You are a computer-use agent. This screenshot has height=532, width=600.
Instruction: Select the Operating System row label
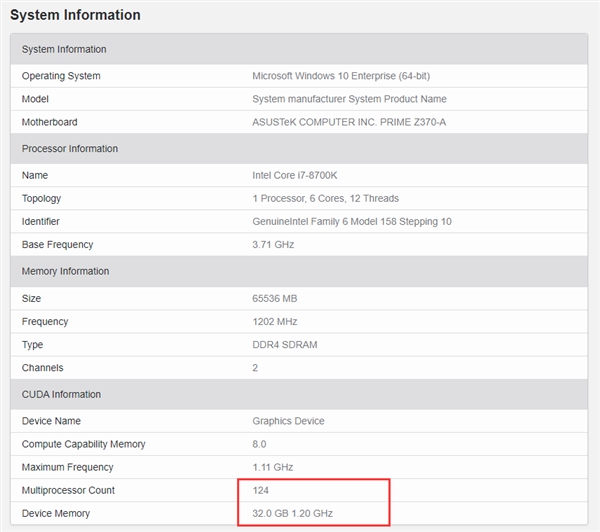coord(61,76)
